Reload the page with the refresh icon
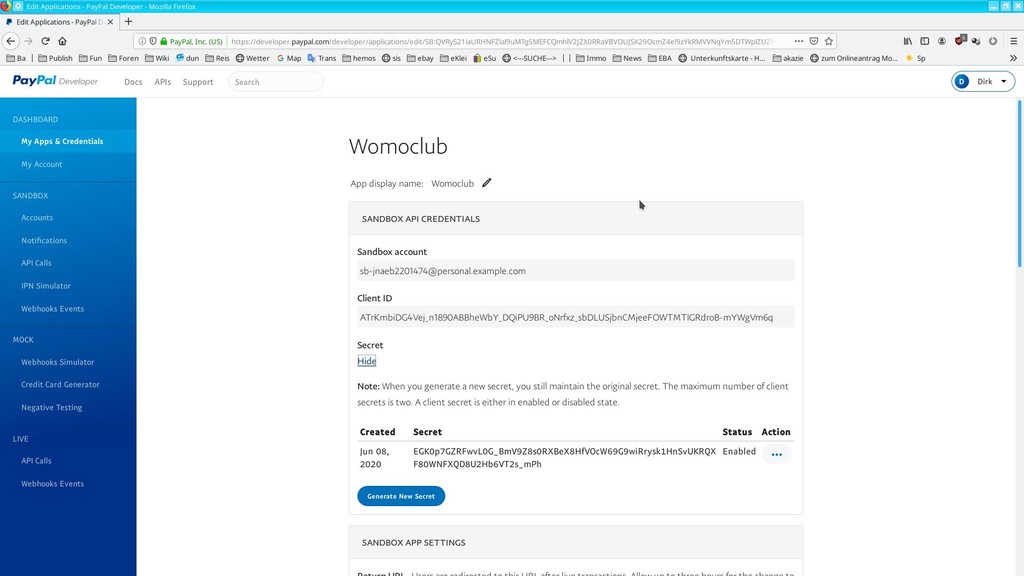Viewport: 1024px width, 576px height. coord(45,41)
